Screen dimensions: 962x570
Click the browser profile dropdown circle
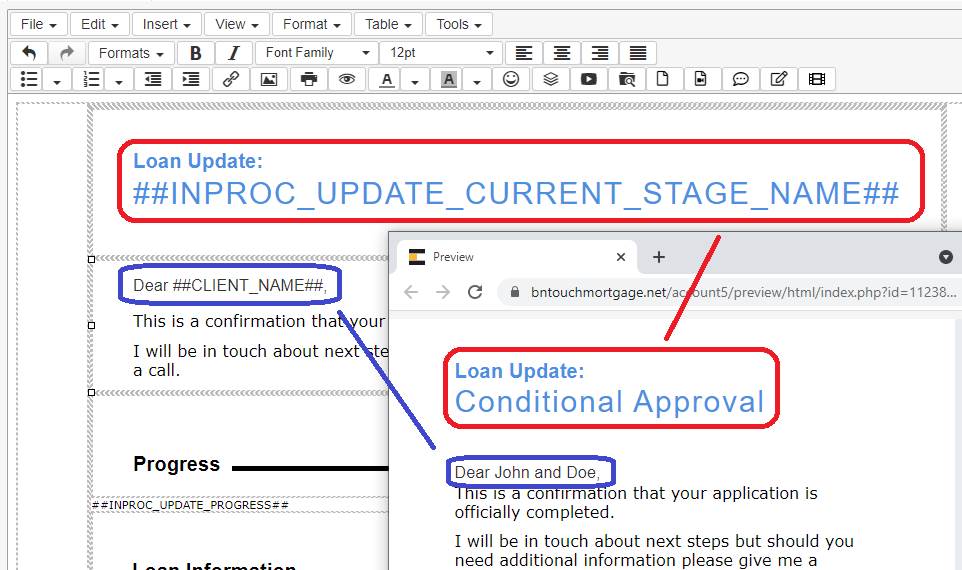point(946,256)
